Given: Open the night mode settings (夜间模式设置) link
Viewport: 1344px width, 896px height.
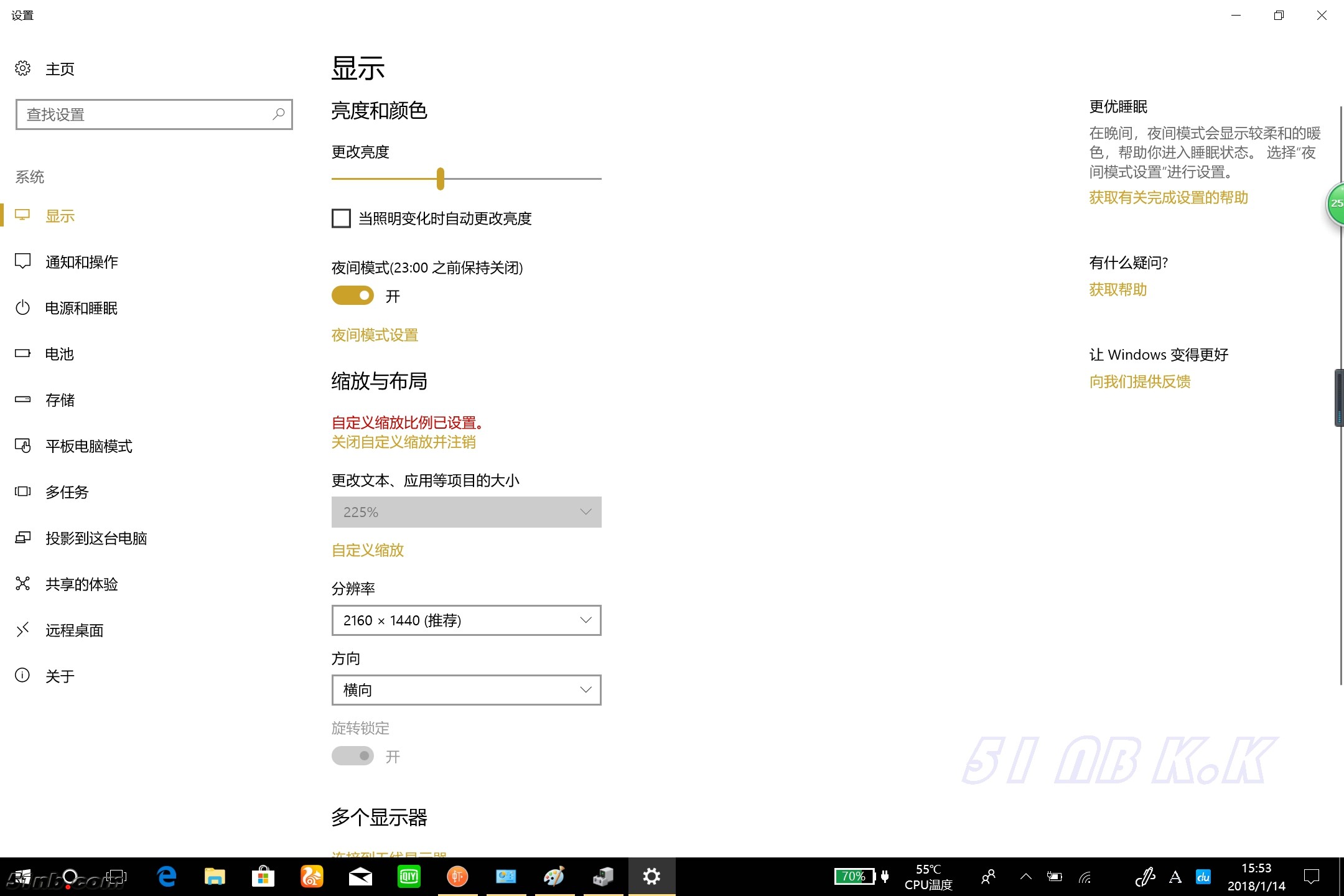Looking at the screenshot, I should tap(375, 335).
